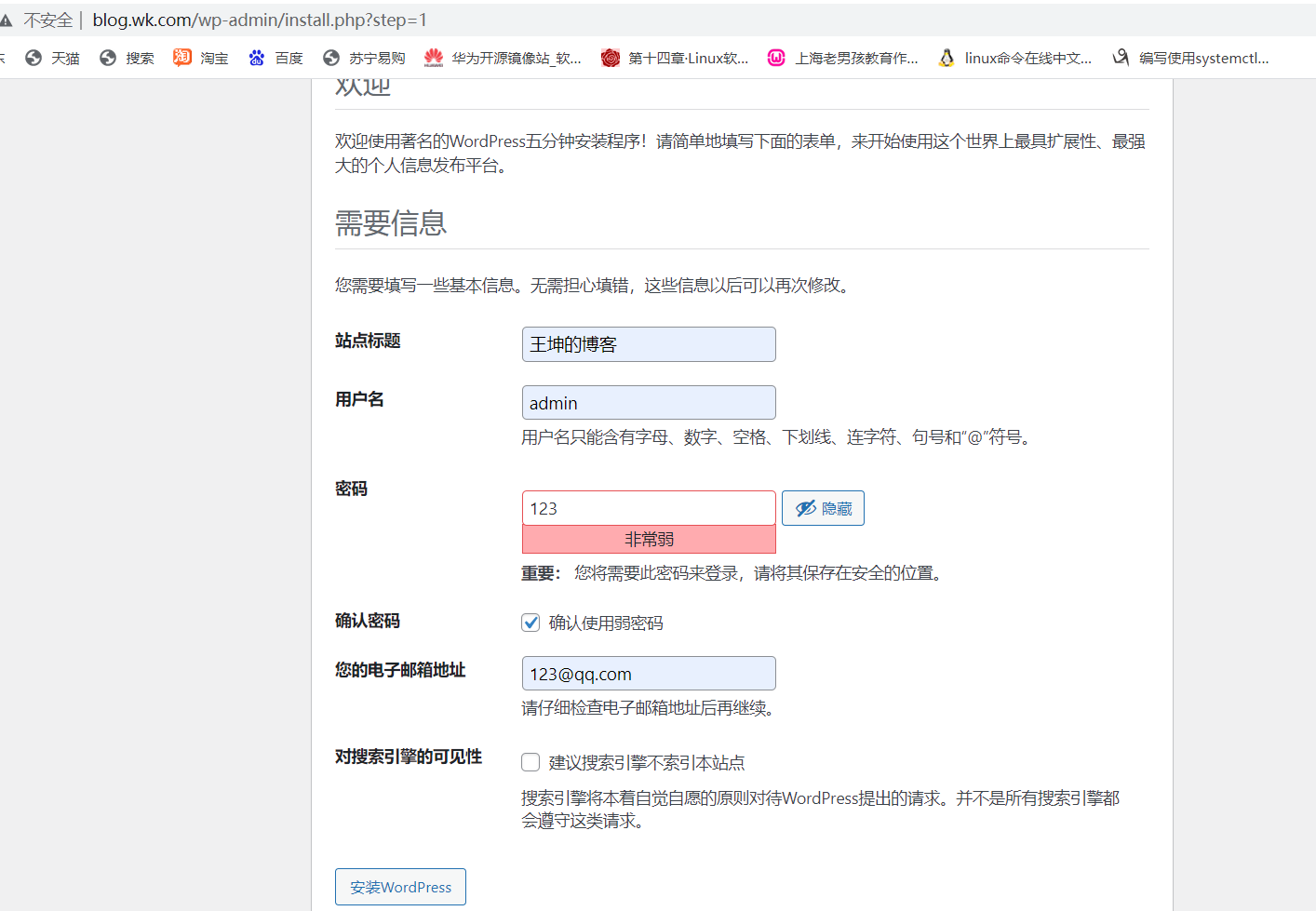Screen dimensions: 1316x911
Task: Click the 您的电子邮箱地址 label
Action: (x=400, y=670)
